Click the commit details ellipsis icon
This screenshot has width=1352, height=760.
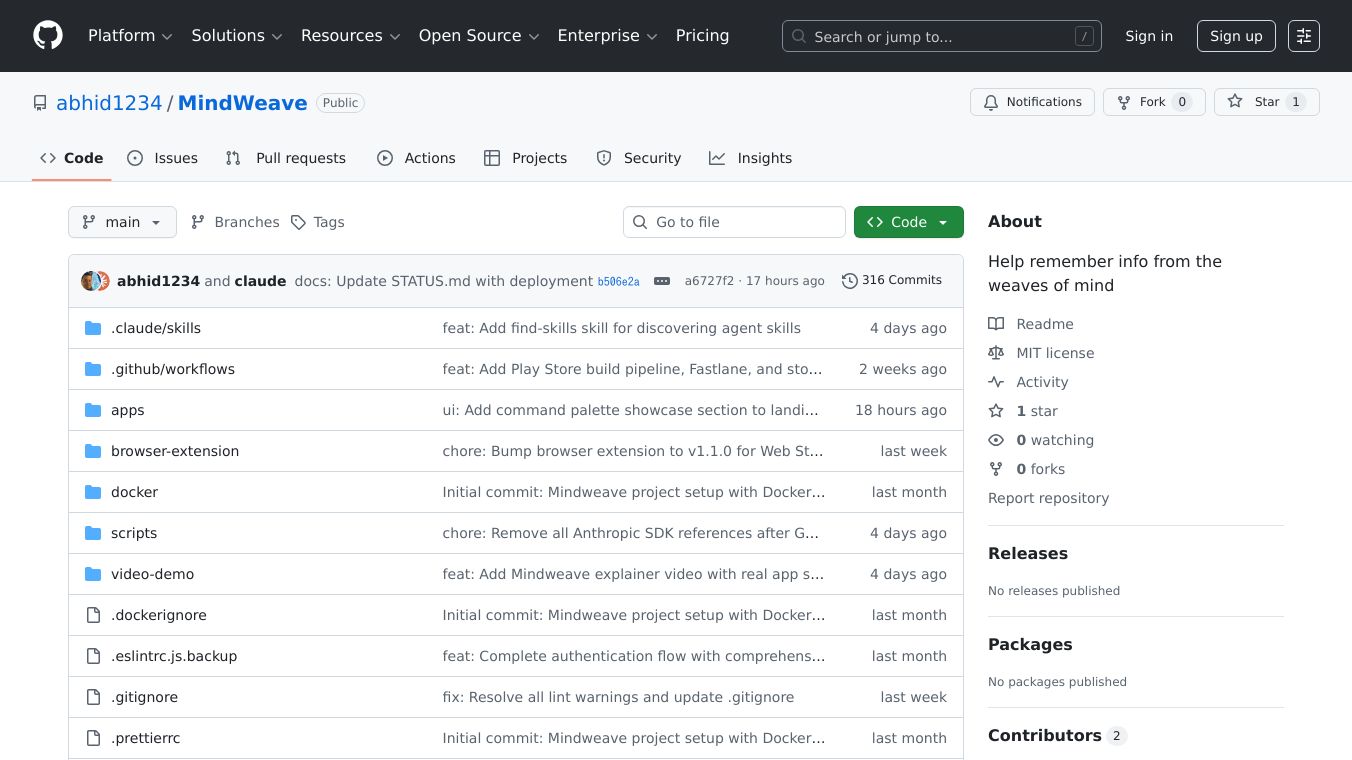[x=662, y=281]
